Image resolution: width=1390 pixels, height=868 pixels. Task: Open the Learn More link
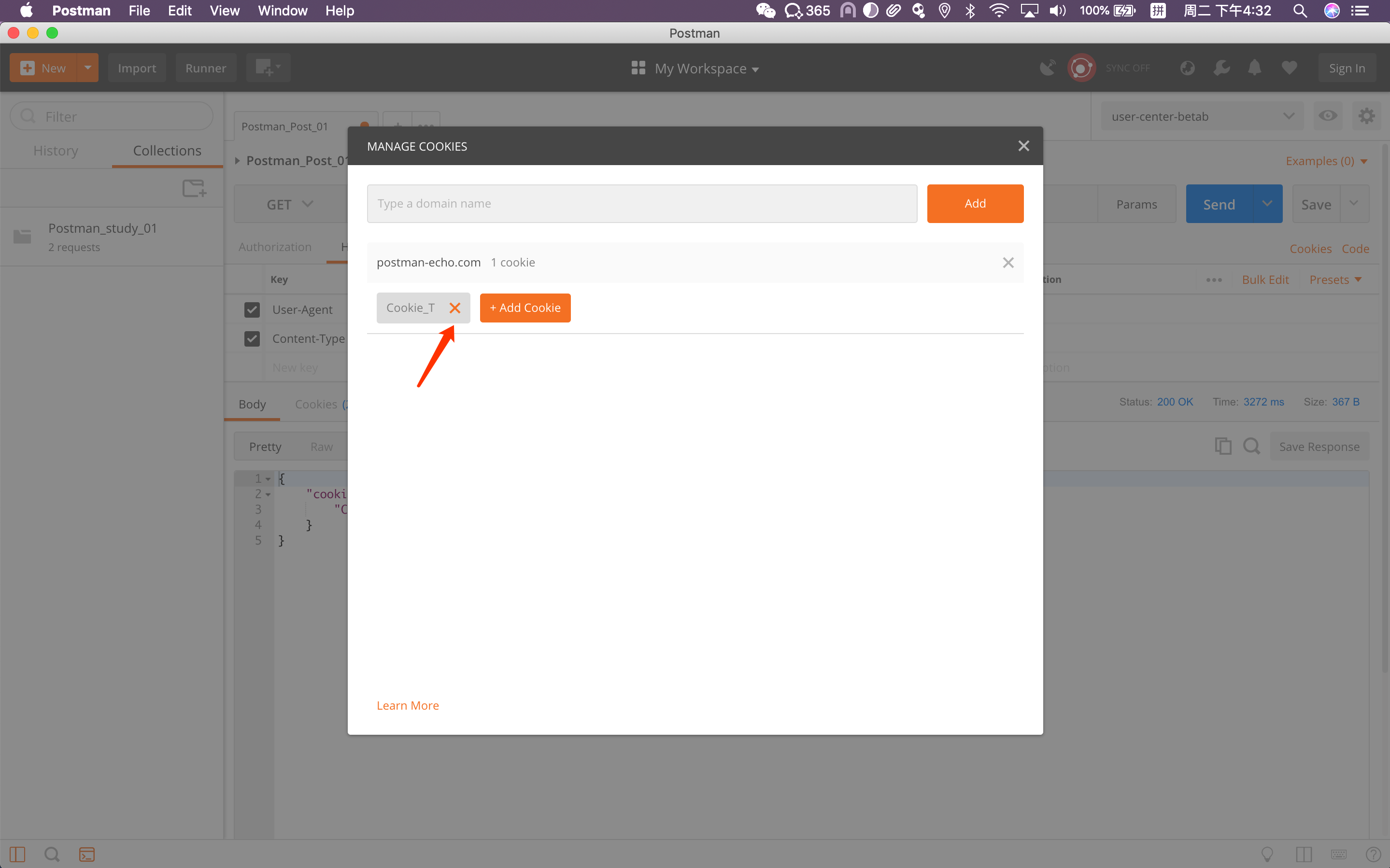tap(408, 705)
